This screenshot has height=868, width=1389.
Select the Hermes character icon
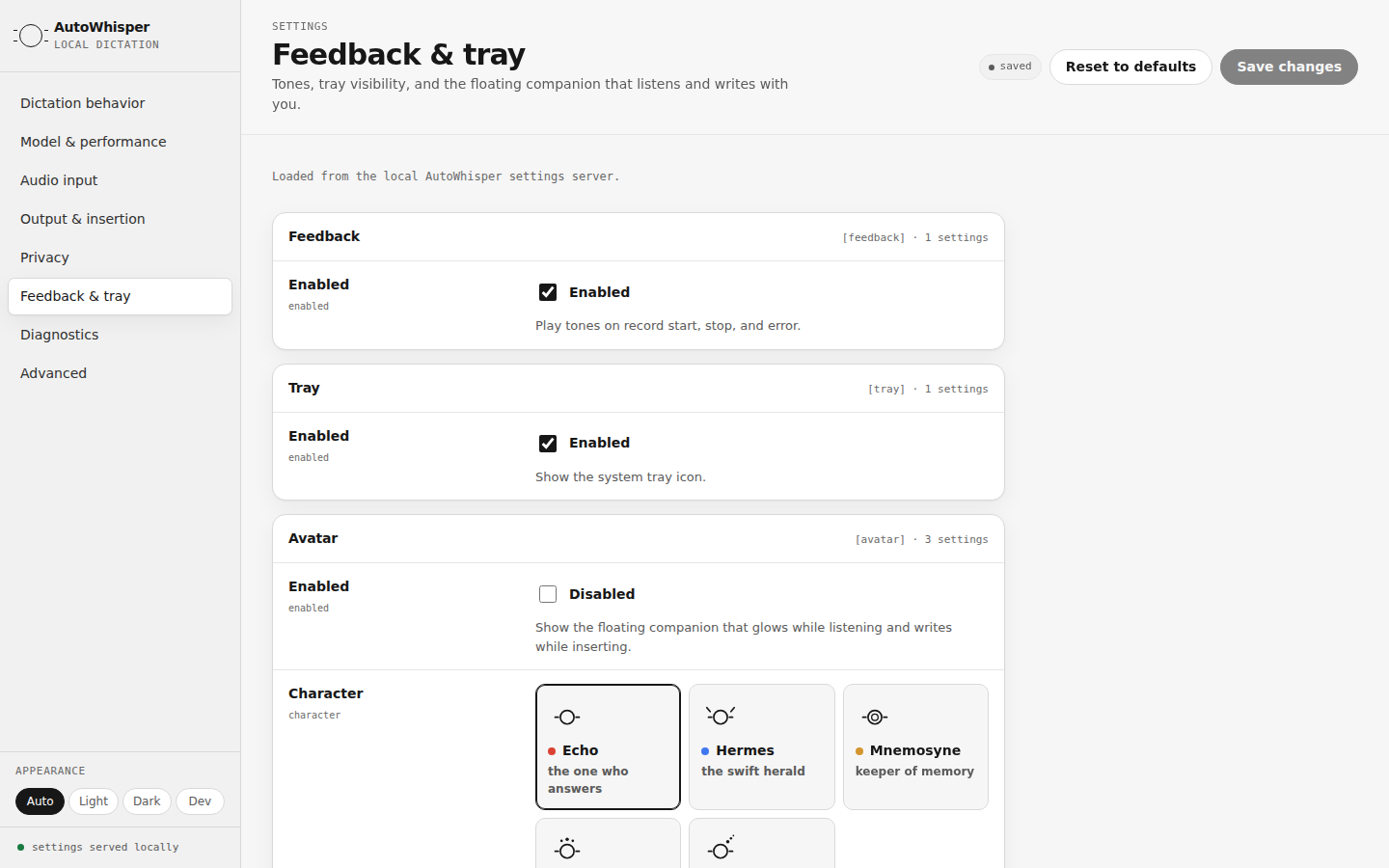click(x=721, y=716)
